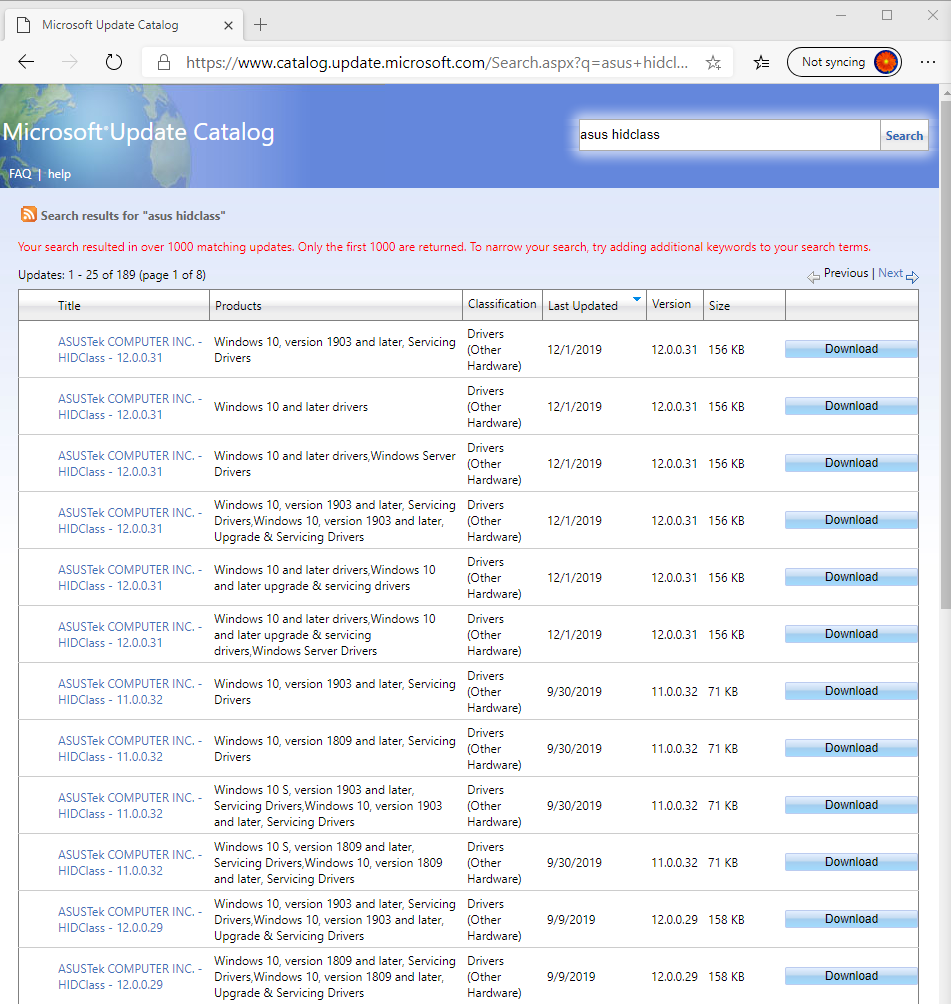Reload the page with refresh icon
Screen dimensions: 951x1004
click(114, 62)
